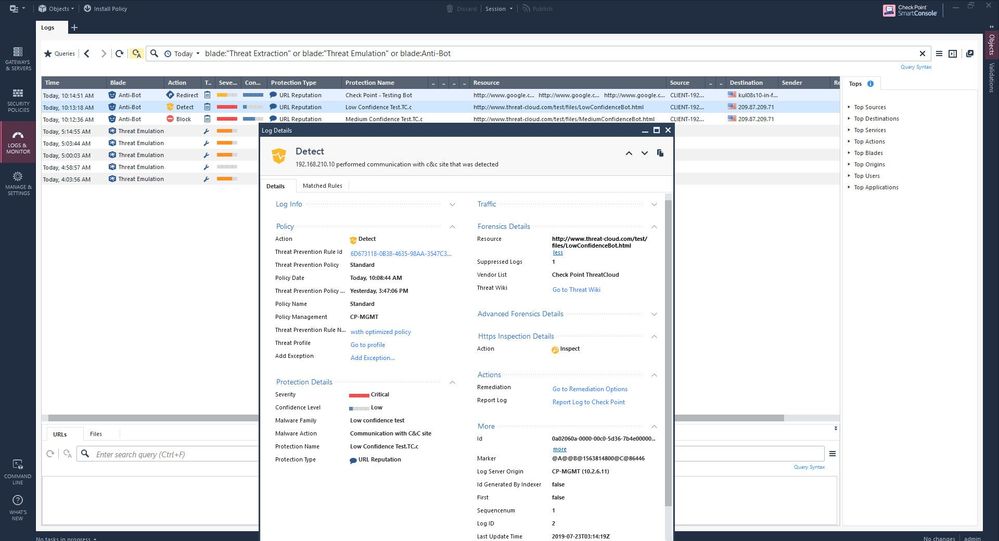The height and width of the screenshot is (541, 999).
Task: Select the Details tab in Log Details
Action: (275, 186)
